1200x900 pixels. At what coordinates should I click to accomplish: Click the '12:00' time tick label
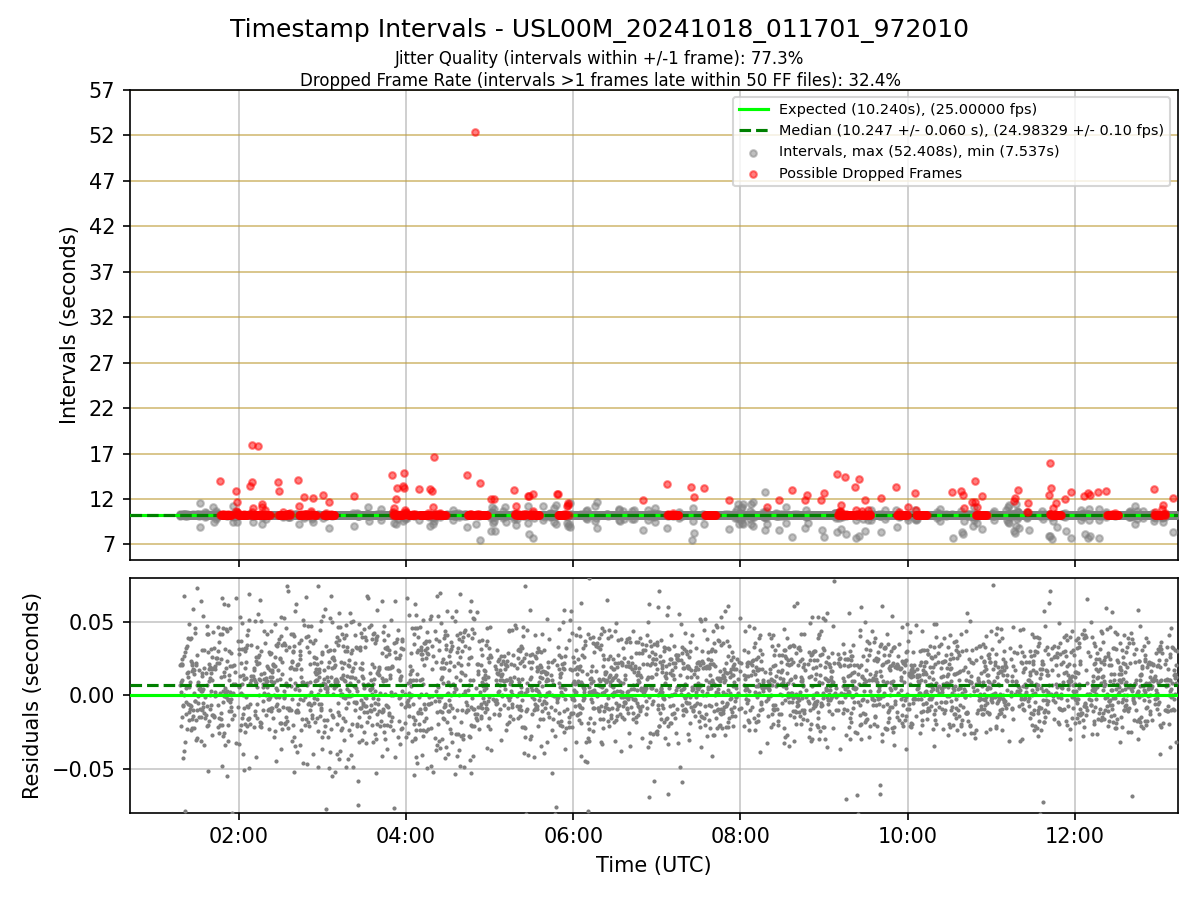pos(1075,836)
